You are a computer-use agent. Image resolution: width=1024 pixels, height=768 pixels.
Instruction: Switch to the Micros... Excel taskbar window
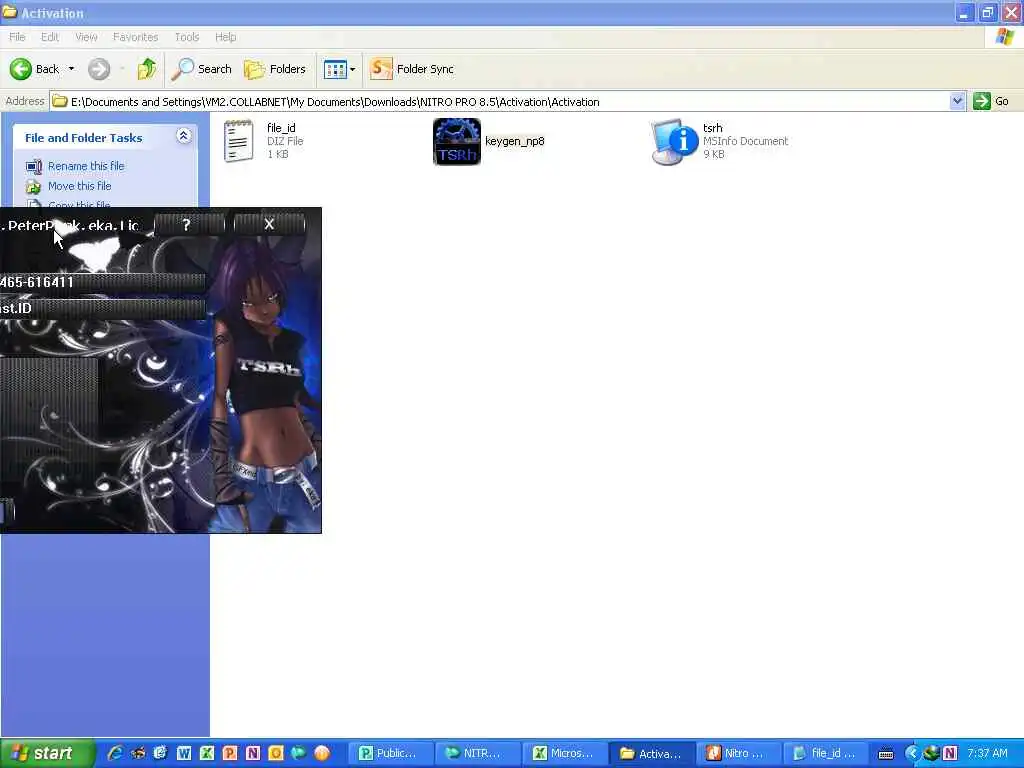click(564, 754)
